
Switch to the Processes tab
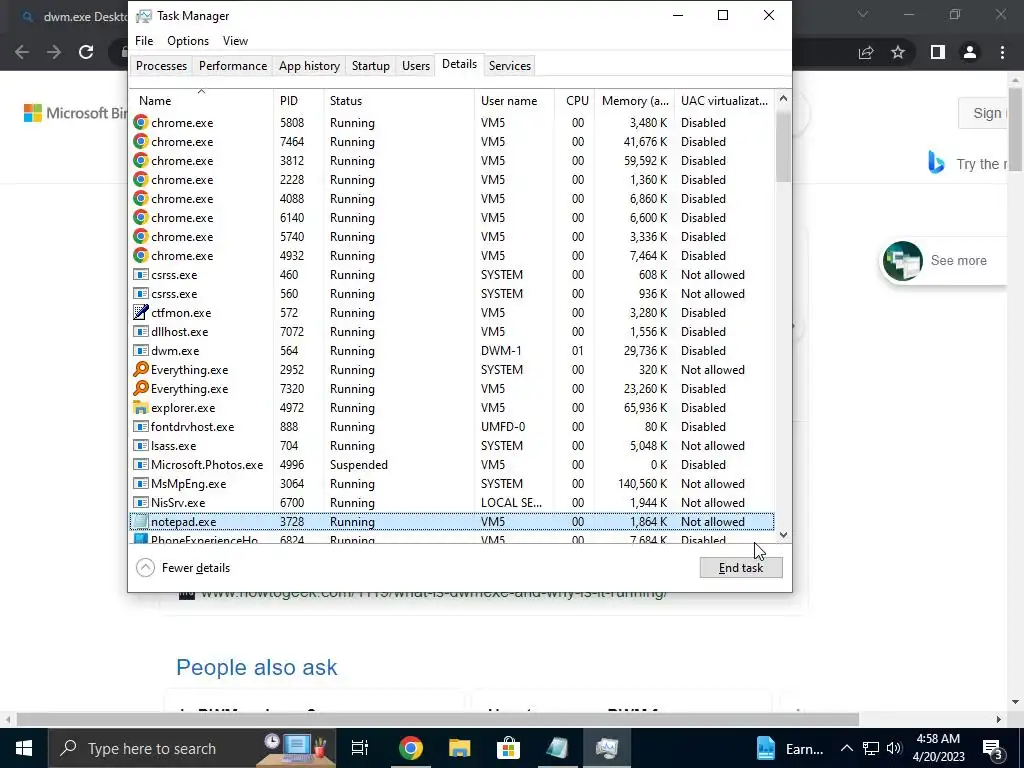tap(161, 66)
